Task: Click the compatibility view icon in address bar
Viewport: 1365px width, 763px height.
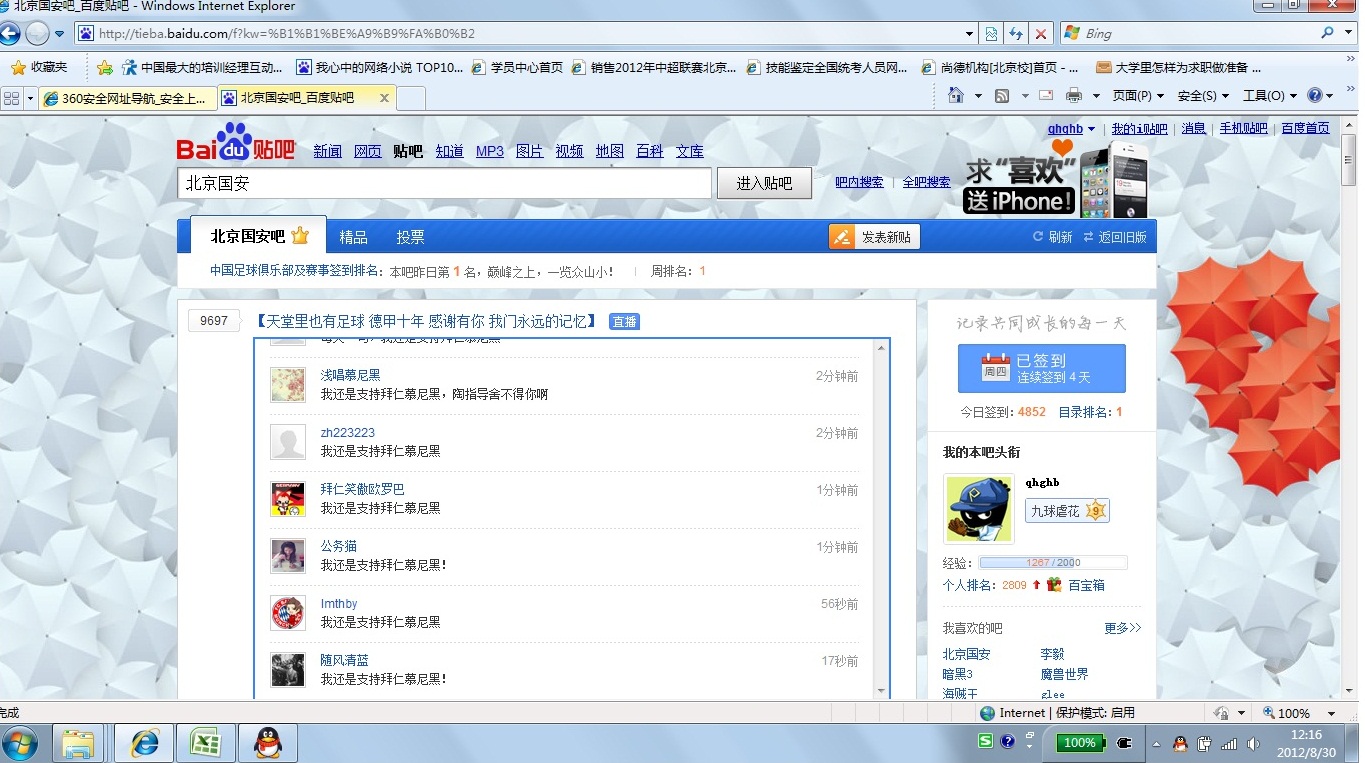Action: pyautogui.click(x=991, y=33)
